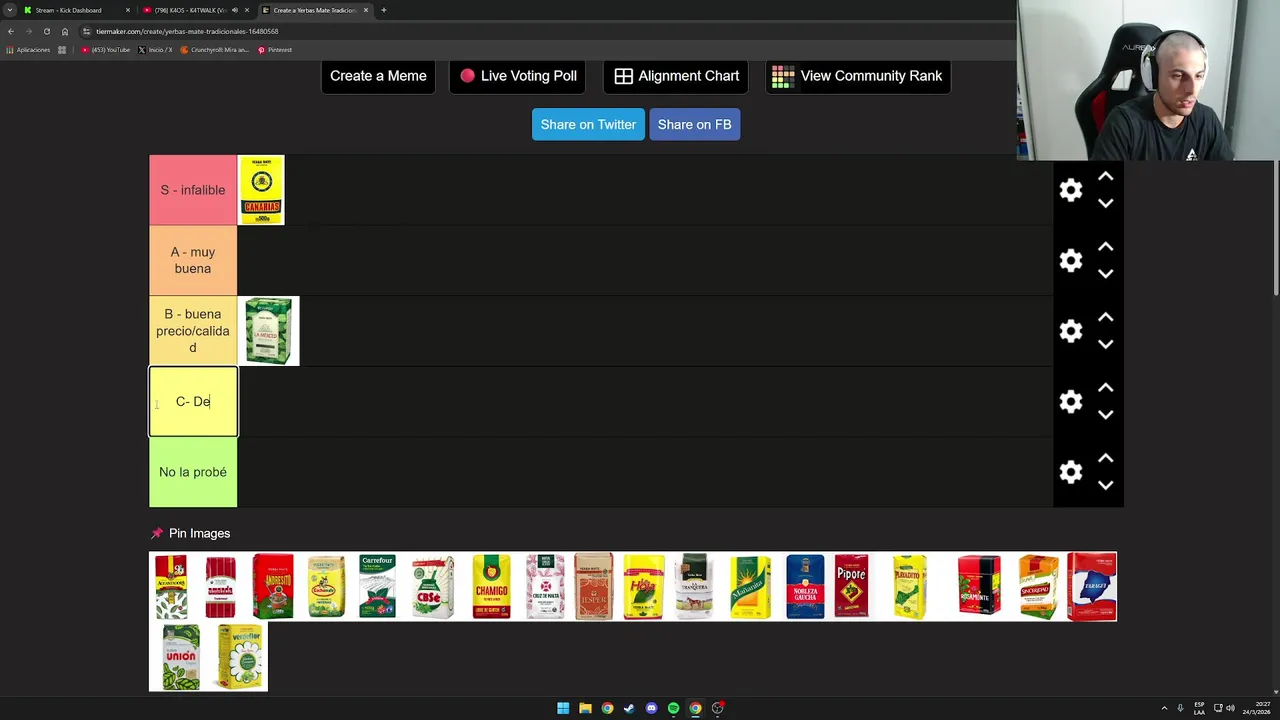Open settings gear for No la probé row
The width and height of the screenshot is (1280, 720).
(1071, 472)
